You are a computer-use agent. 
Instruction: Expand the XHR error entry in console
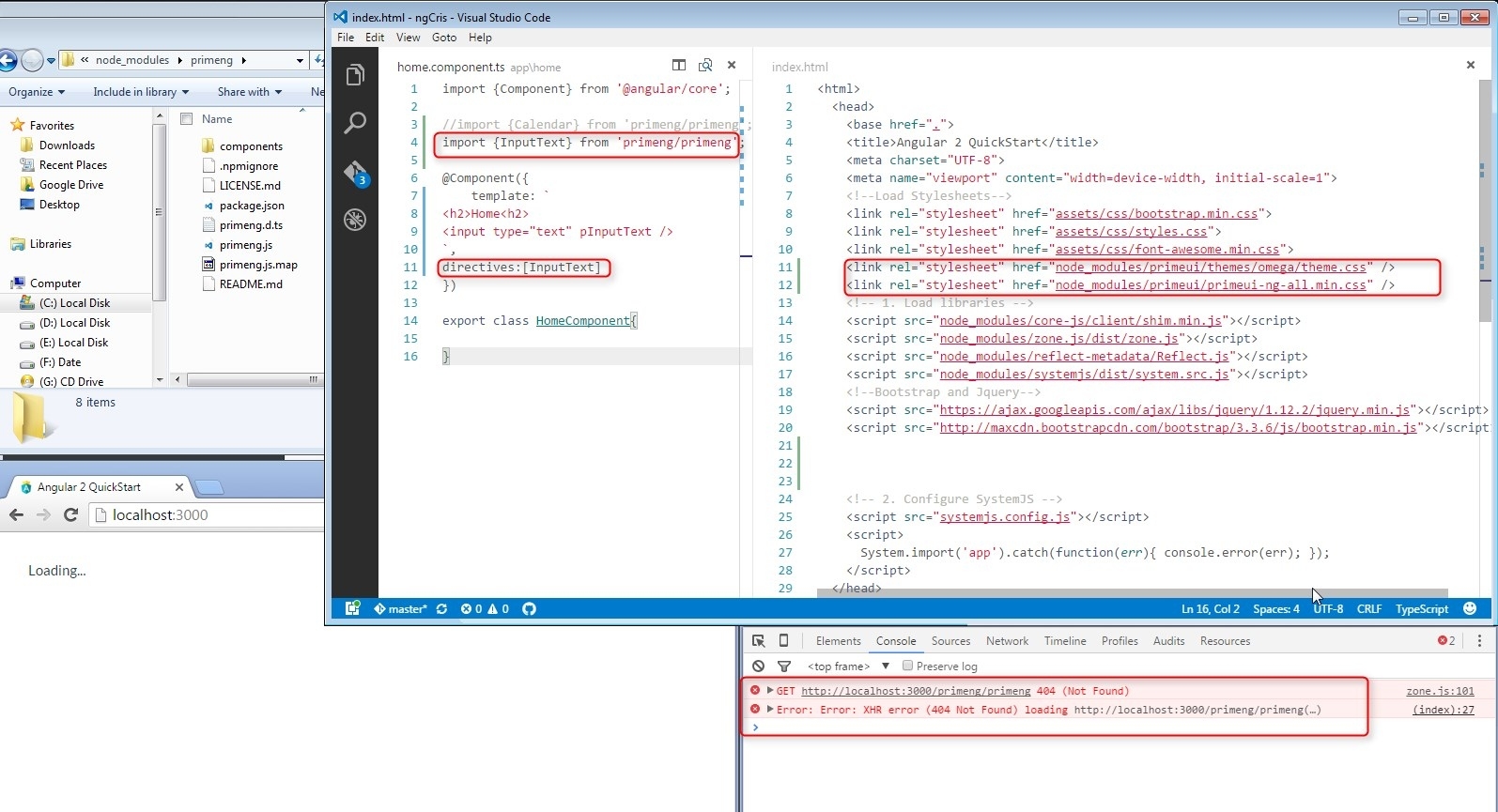(x=770, y=709)
